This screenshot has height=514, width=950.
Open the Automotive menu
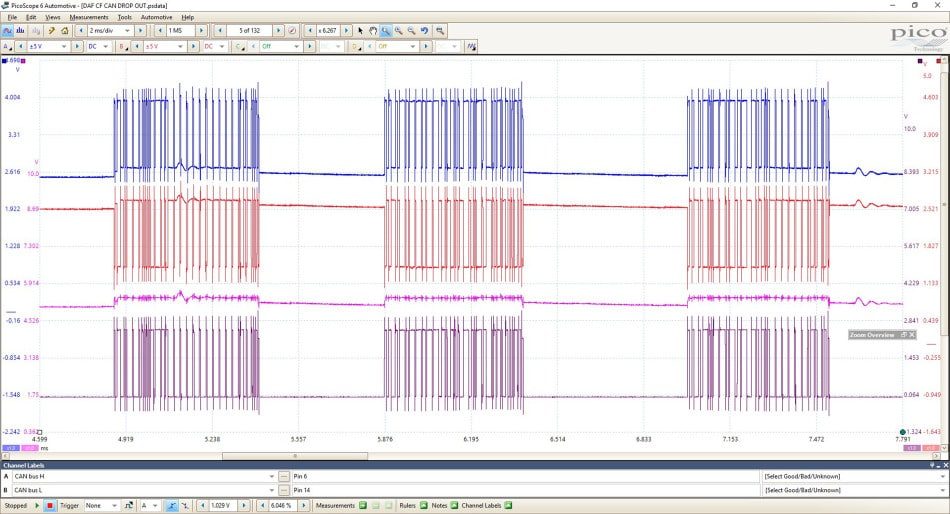pos(156,18)
